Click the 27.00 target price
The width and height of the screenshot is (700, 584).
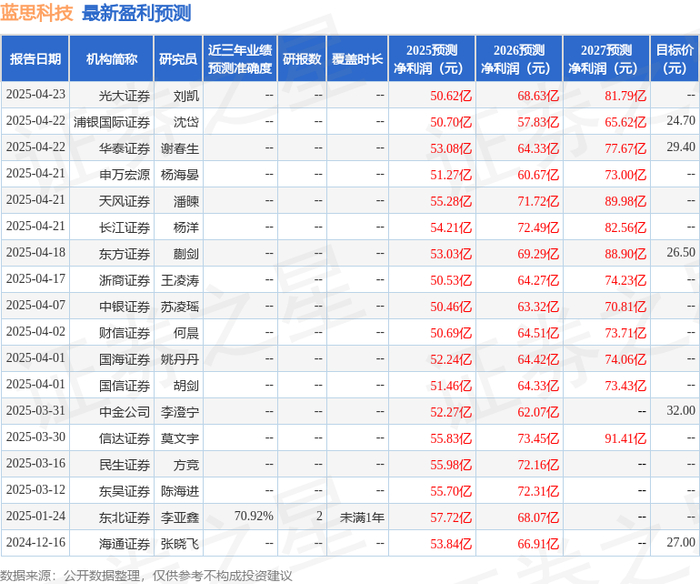681,542
